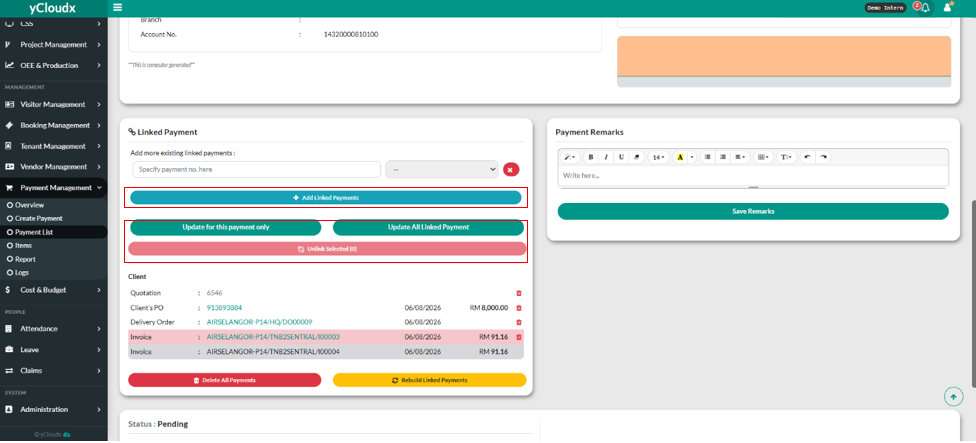976x443 pixels.
Task: Click the Leave briefcase icon
Action: 9,350
